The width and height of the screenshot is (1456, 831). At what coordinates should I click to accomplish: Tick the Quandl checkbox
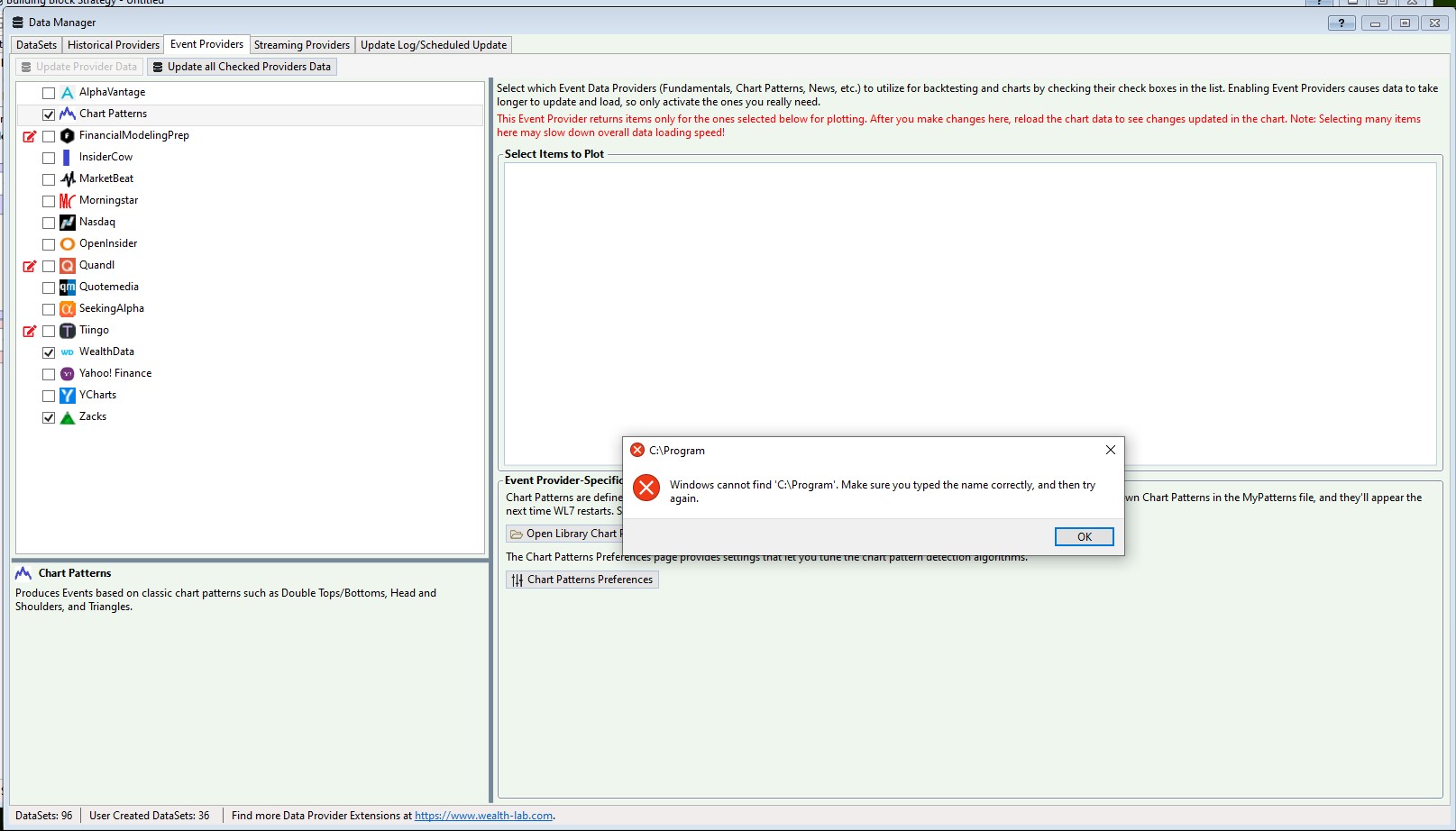[x=49, y=266]
